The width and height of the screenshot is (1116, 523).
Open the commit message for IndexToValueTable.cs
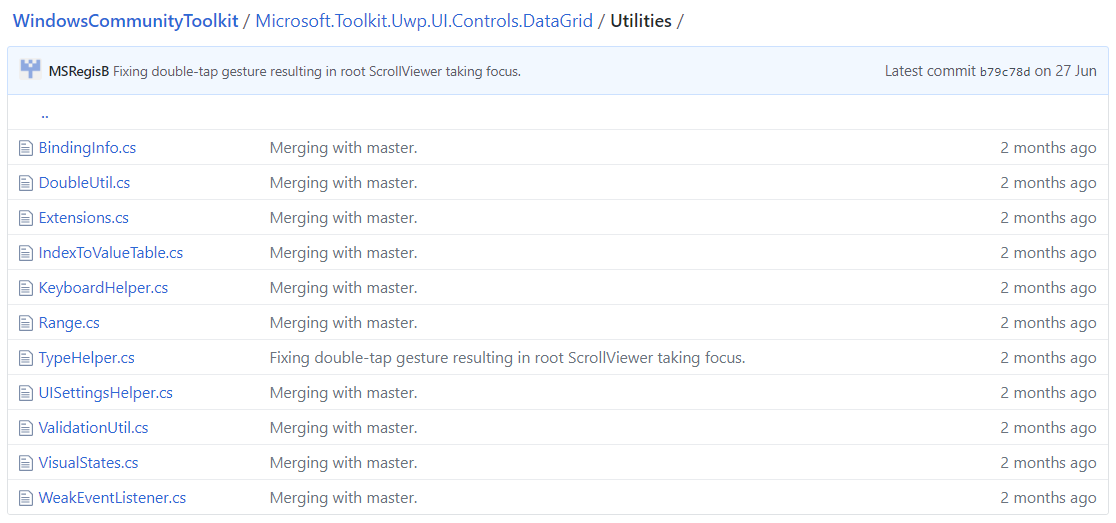coord(343,253)
